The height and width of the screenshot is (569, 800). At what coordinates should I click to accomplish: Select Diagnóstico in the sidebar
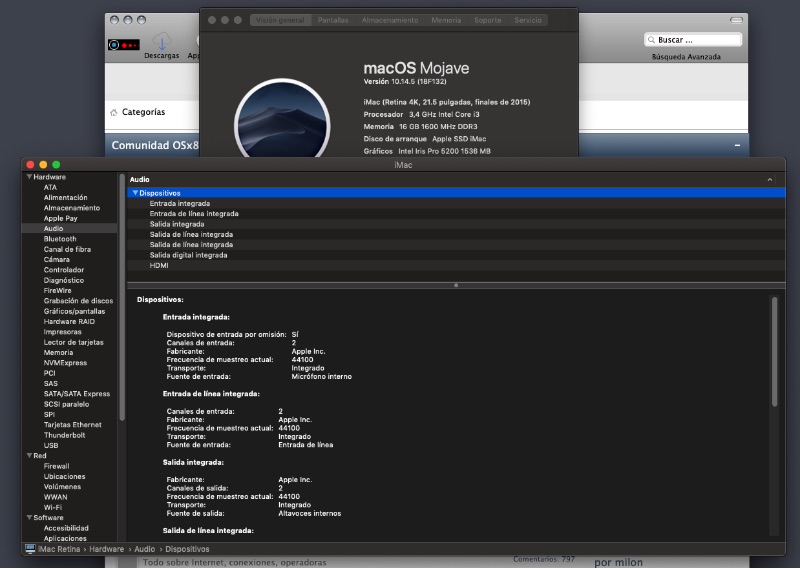(63, 280)
